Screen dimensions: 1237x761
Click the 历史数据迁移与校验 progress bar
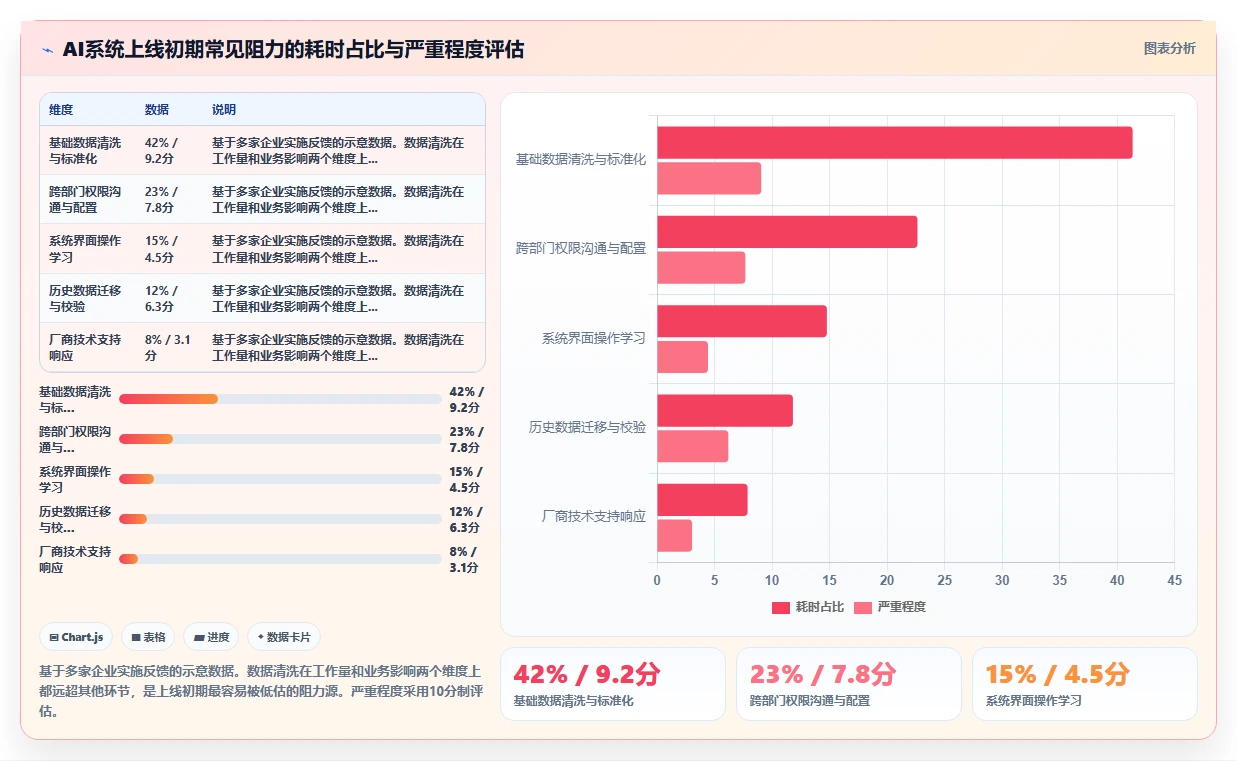click(280, 519)
